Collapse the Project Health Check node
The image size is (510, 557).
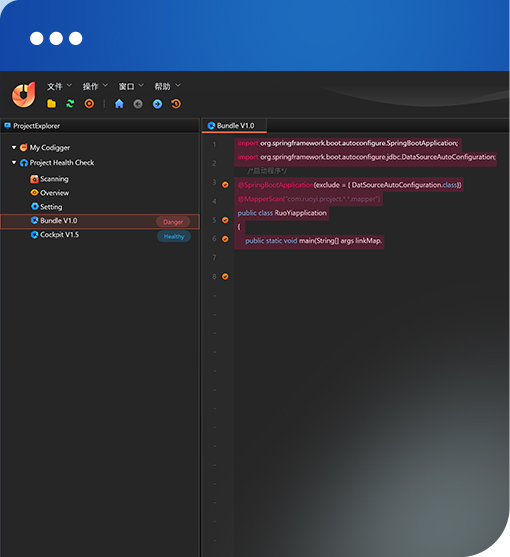coord(14,163)
